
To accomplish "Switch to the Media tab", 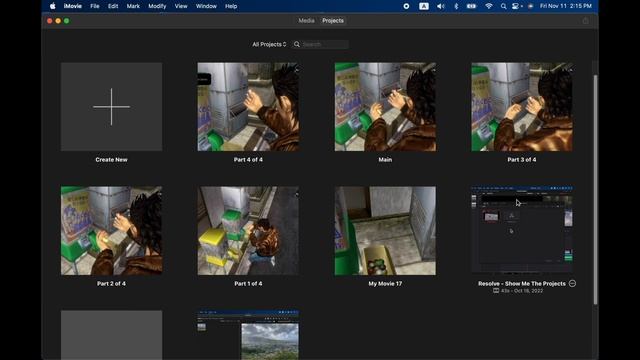I will pyautogui.click(x=306, y=20).
